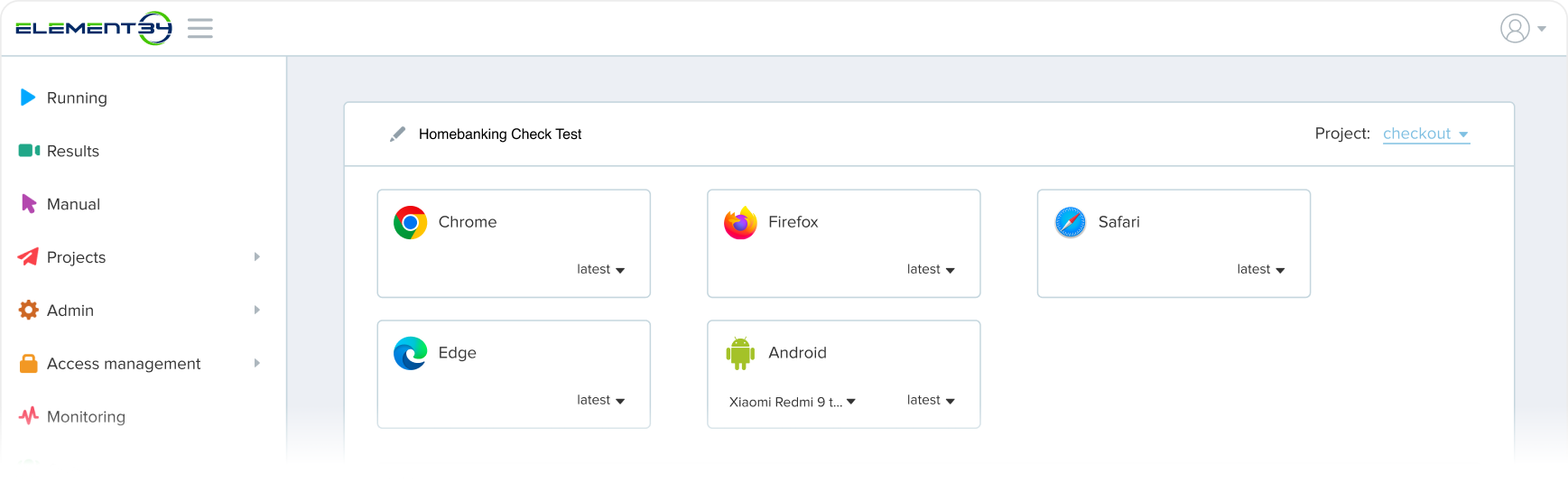
Task: Click the hamburger menu icon
Action: point(199,28)
